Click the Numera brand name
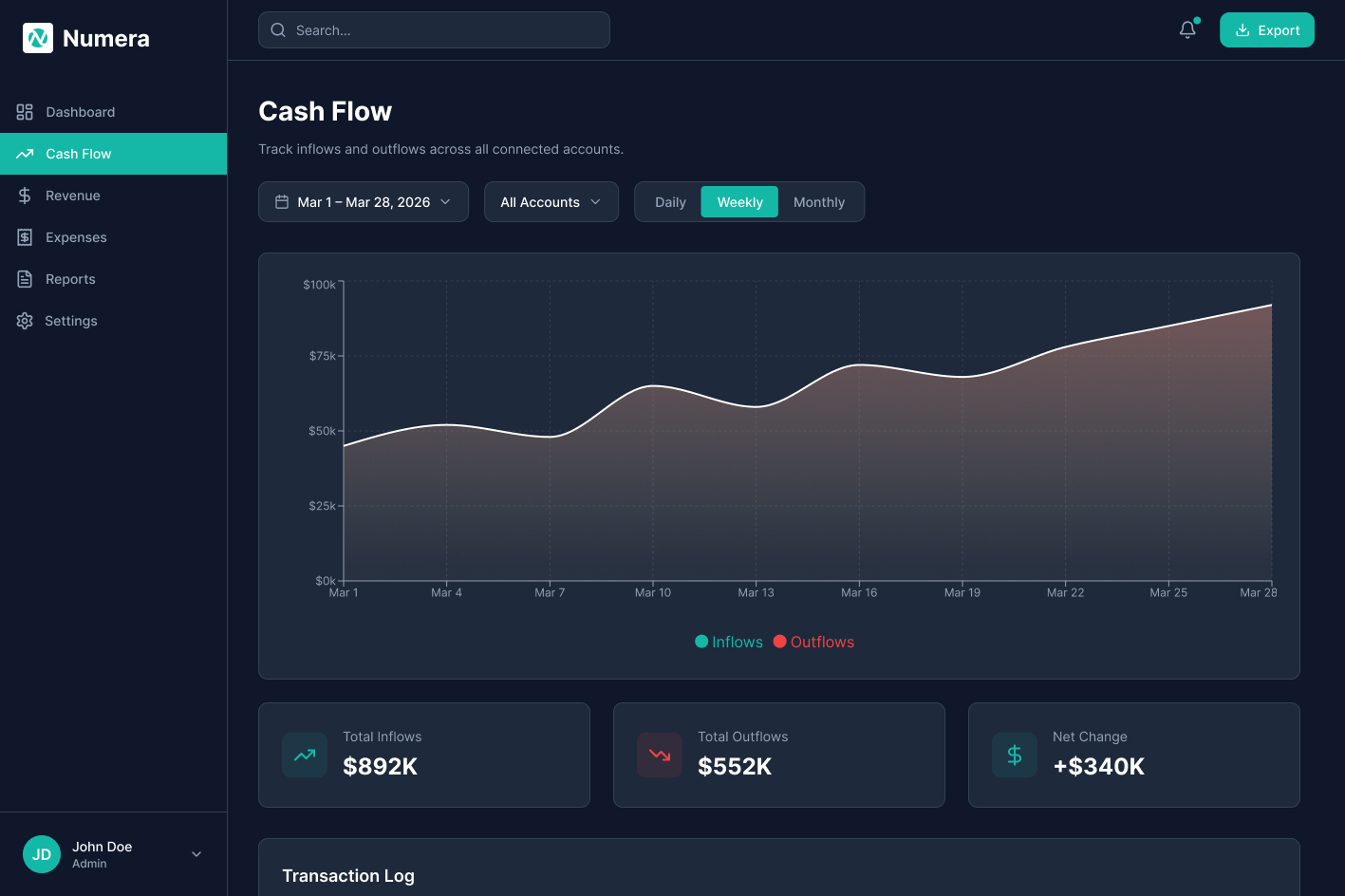This screenshot has height=896, width=1345. [x=106, y=38]
